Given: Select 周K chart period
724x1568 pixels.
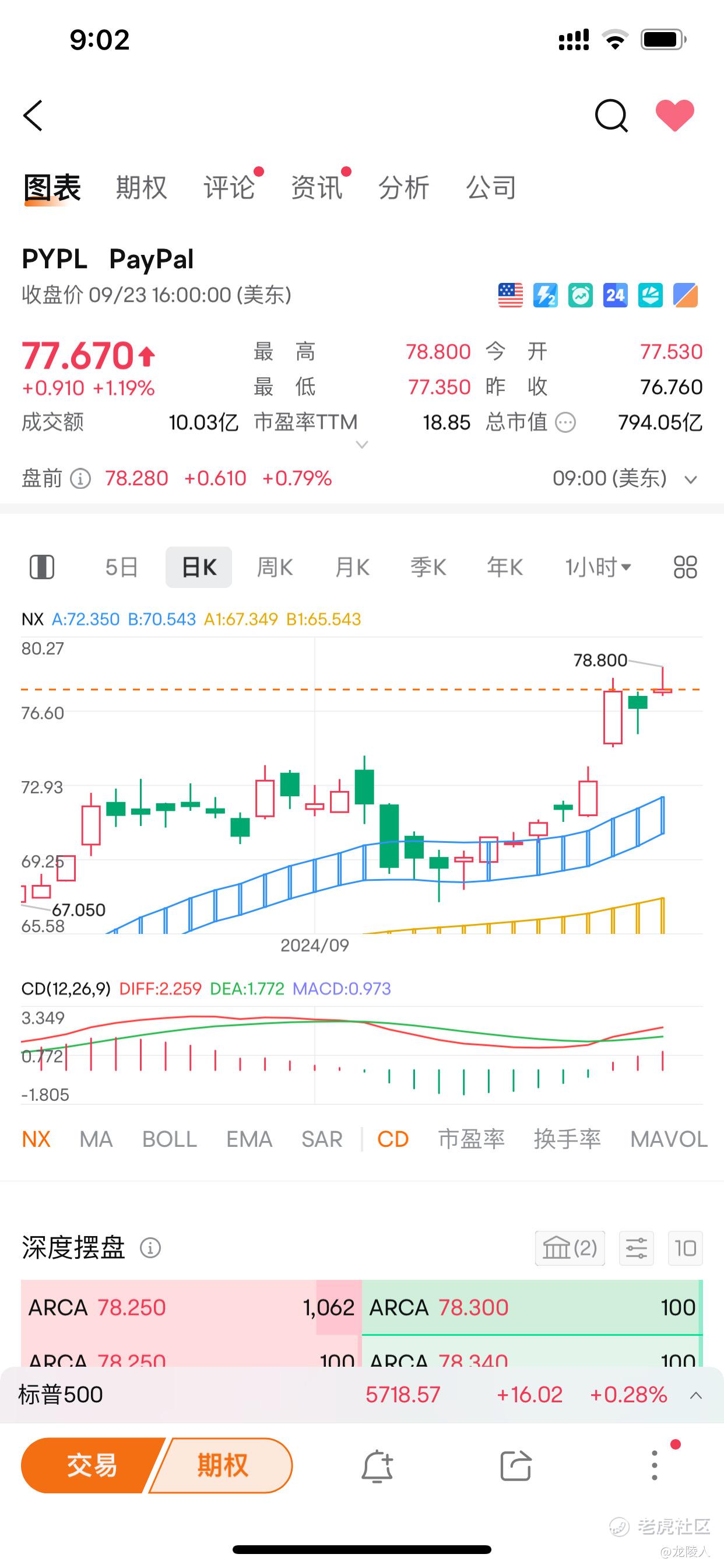Looking at the screenshot, I should [x=275, y=568].
